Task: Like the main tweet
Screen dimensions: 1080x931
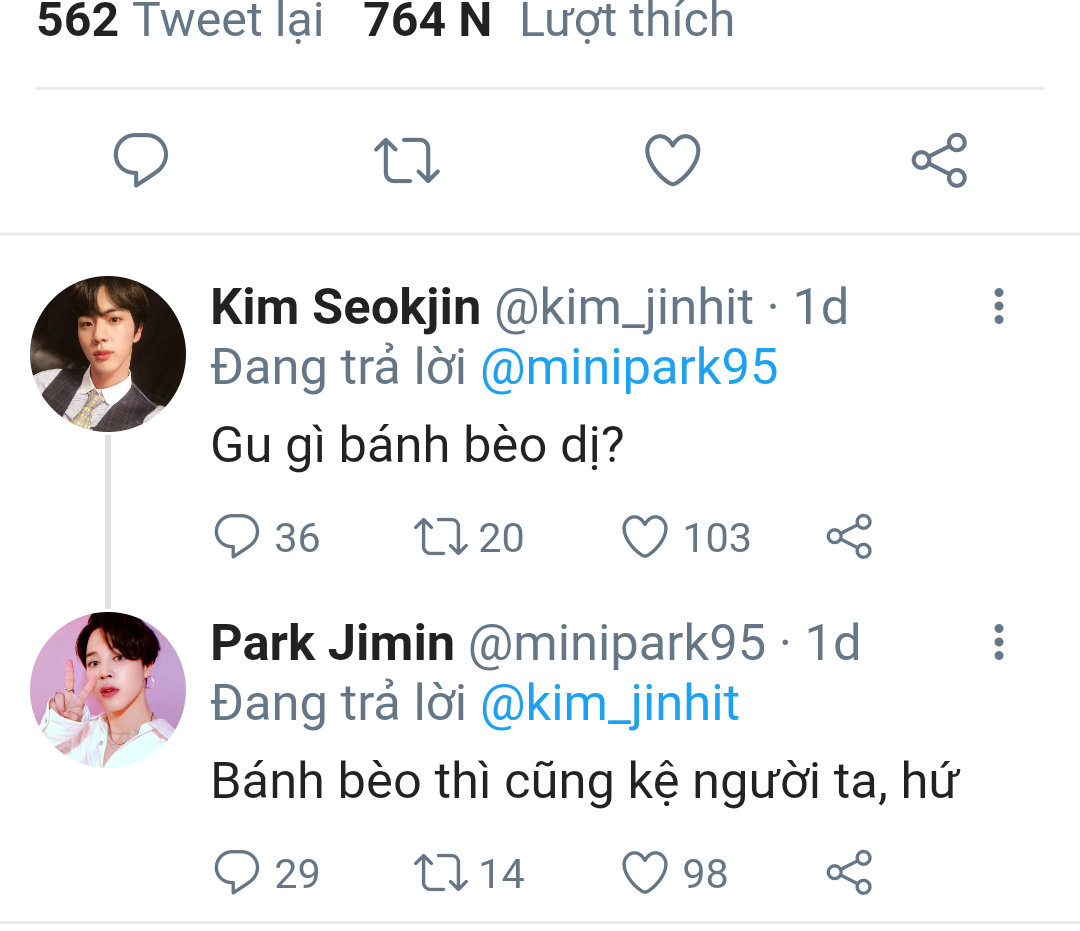Action: [x=672, y=161]
